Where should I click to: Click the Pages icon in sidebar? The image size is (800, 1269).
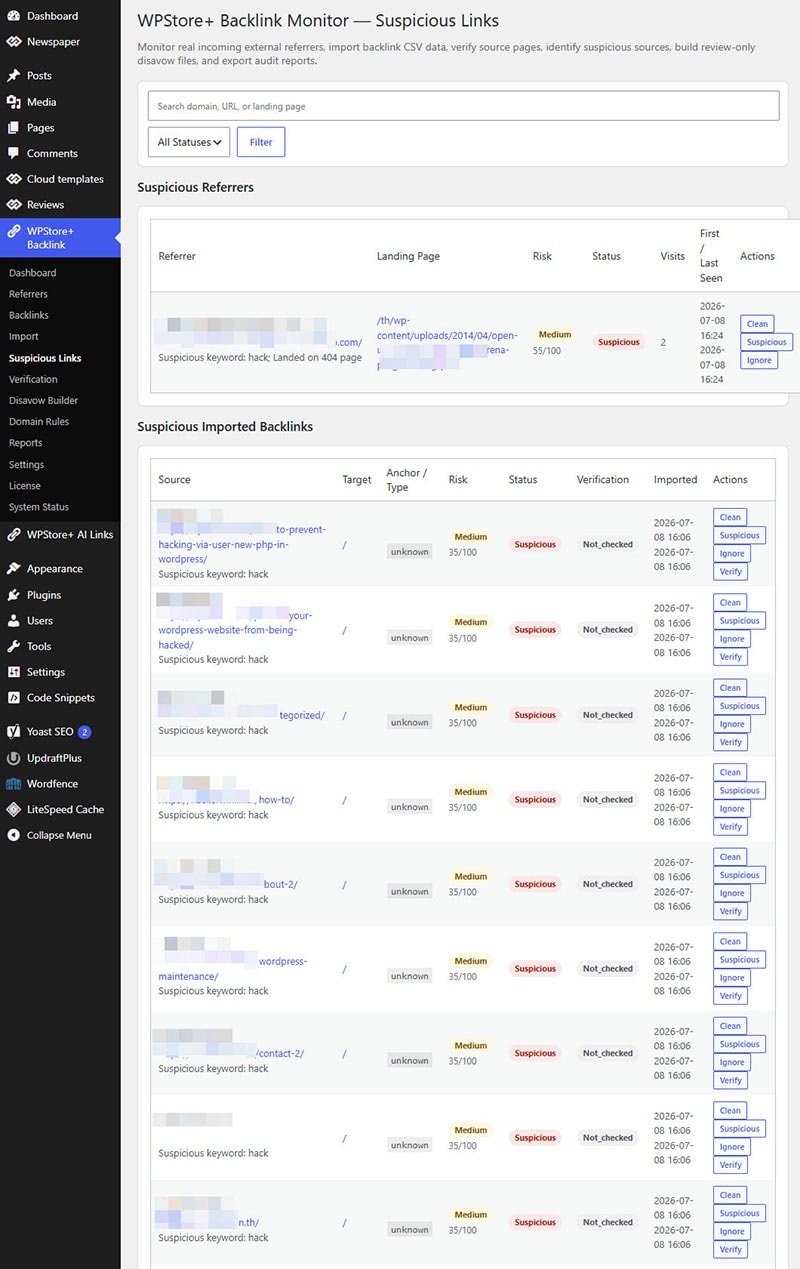(13, 128)
